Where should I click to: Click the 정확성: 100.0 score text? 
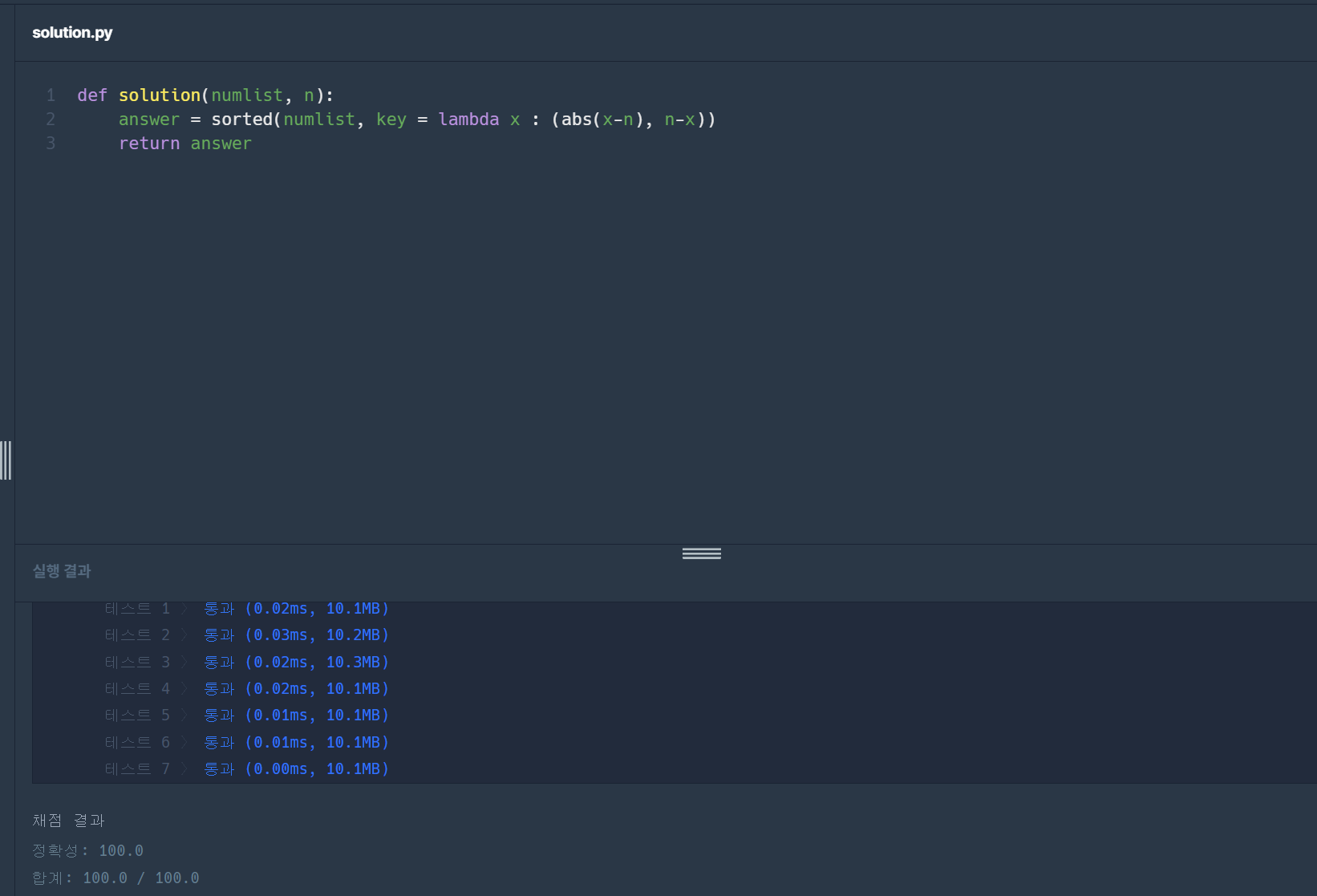click(88, 851)
